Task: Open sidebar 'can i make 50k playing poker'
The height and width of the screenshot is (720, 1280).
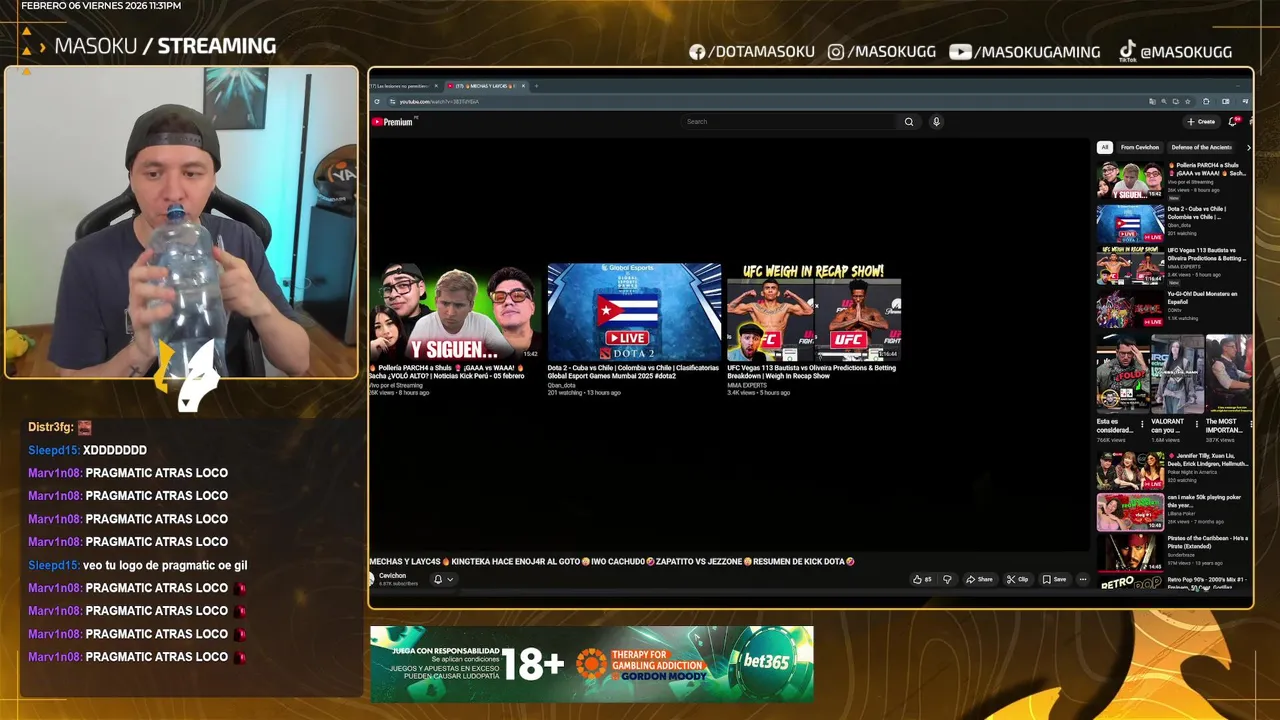Action: pyautogui.click(x=1172, y=512)
